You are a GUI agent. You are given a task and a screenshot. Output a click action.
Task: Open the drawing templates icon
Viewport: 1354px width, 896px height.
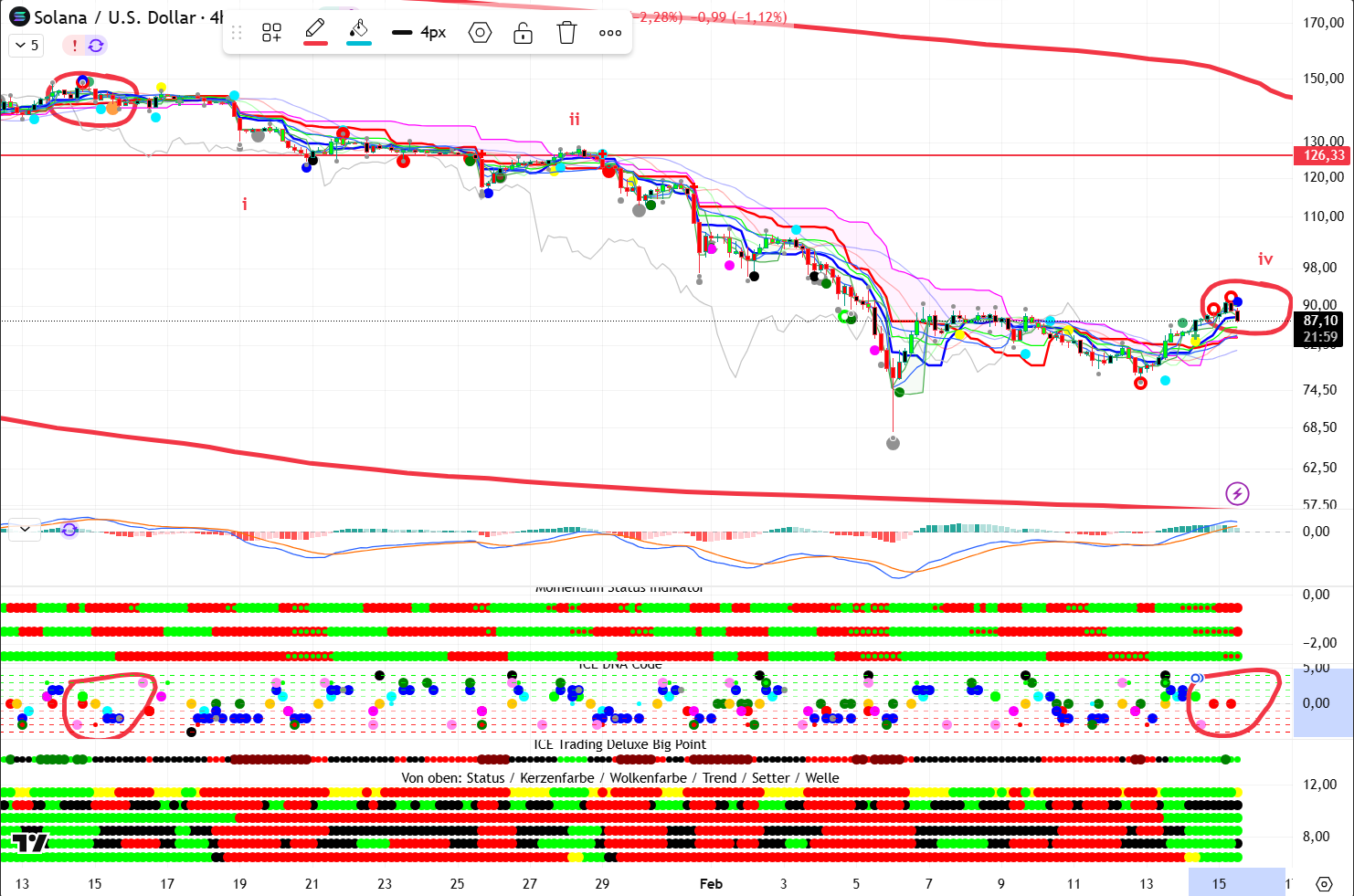(271, 33)
